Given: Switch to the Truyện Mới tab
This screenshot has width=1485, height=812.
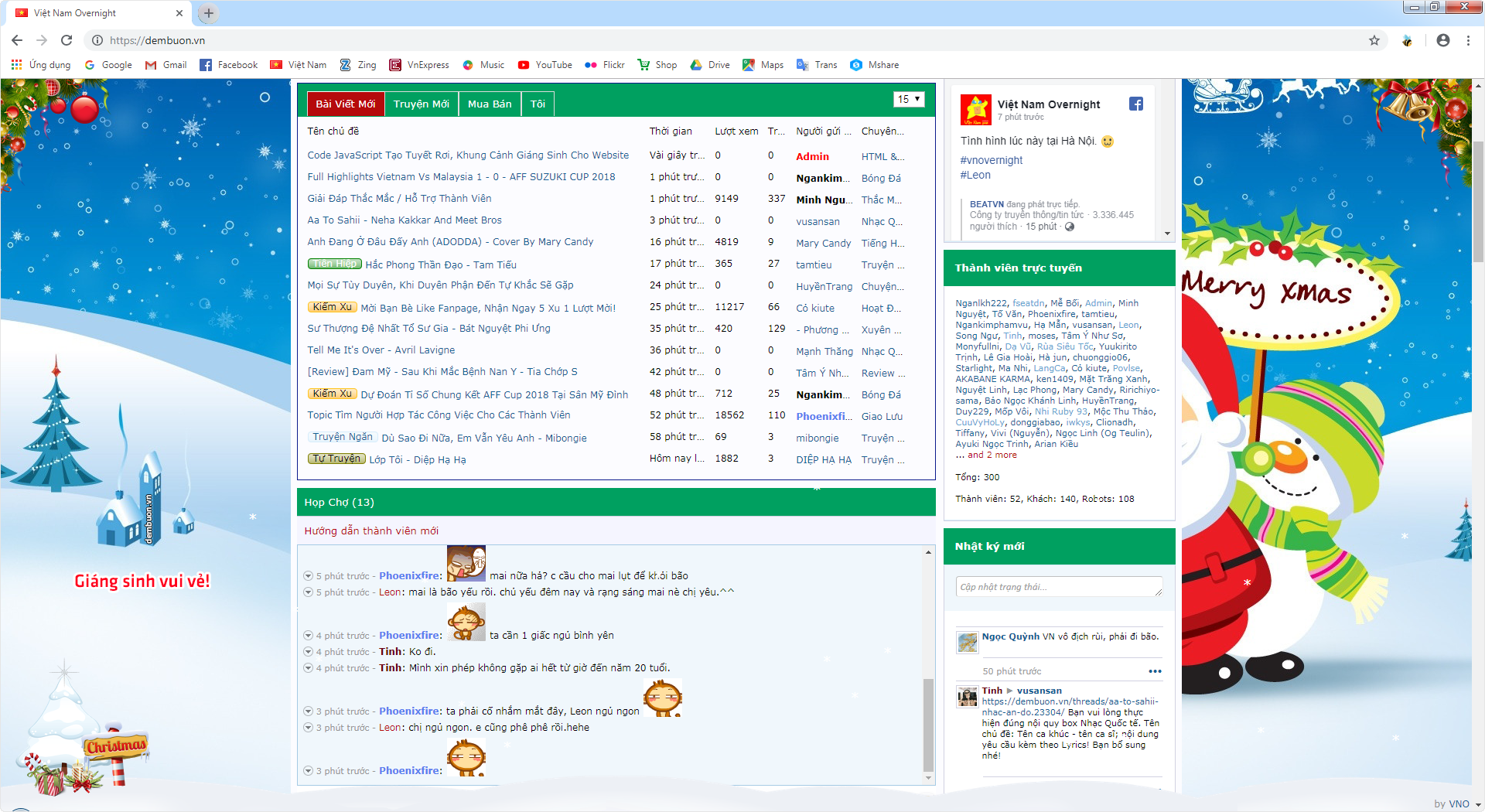Looking at the screenshot, I should (x=421, y=104).
